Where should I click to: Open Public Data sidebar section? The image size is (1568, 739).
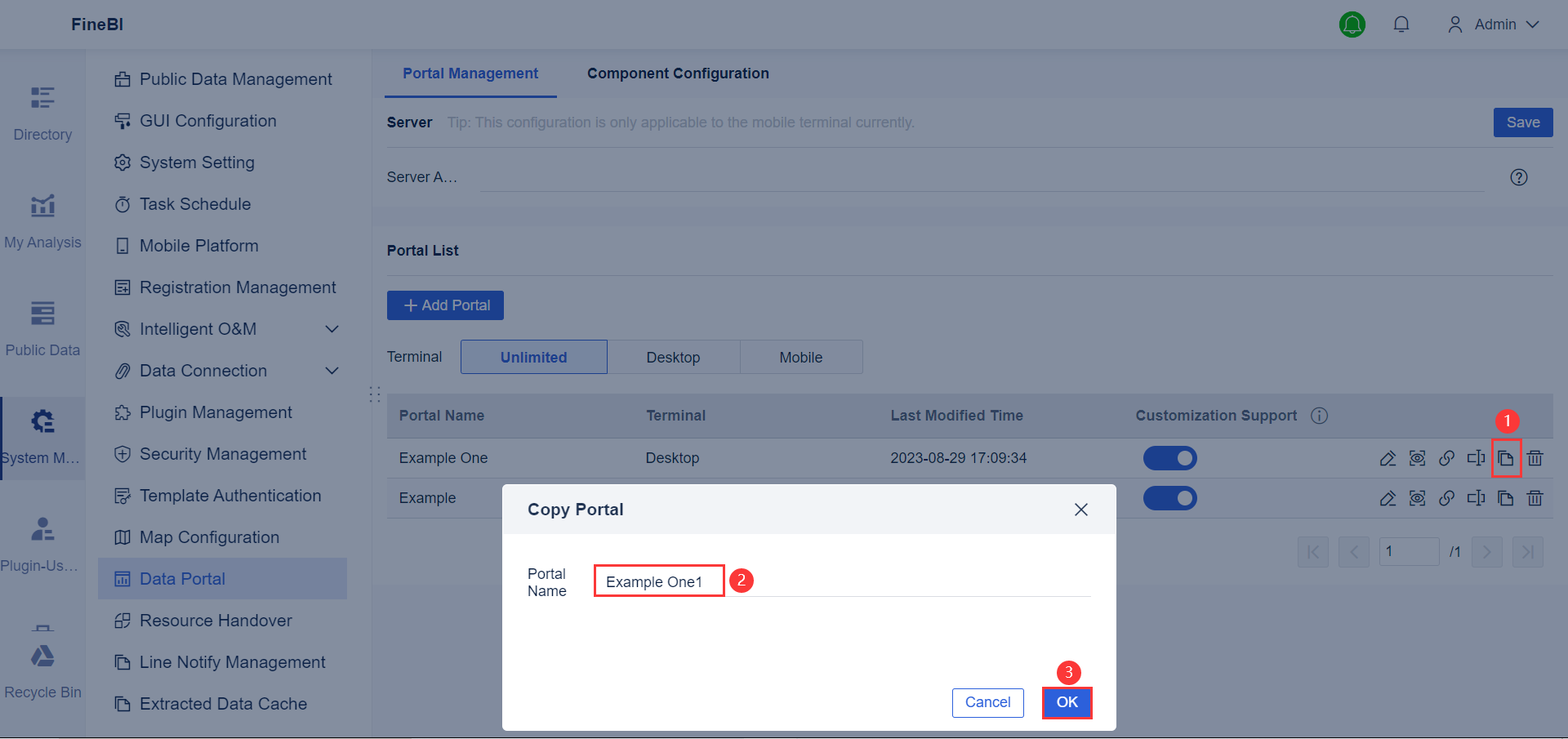(x=42, y=329)
